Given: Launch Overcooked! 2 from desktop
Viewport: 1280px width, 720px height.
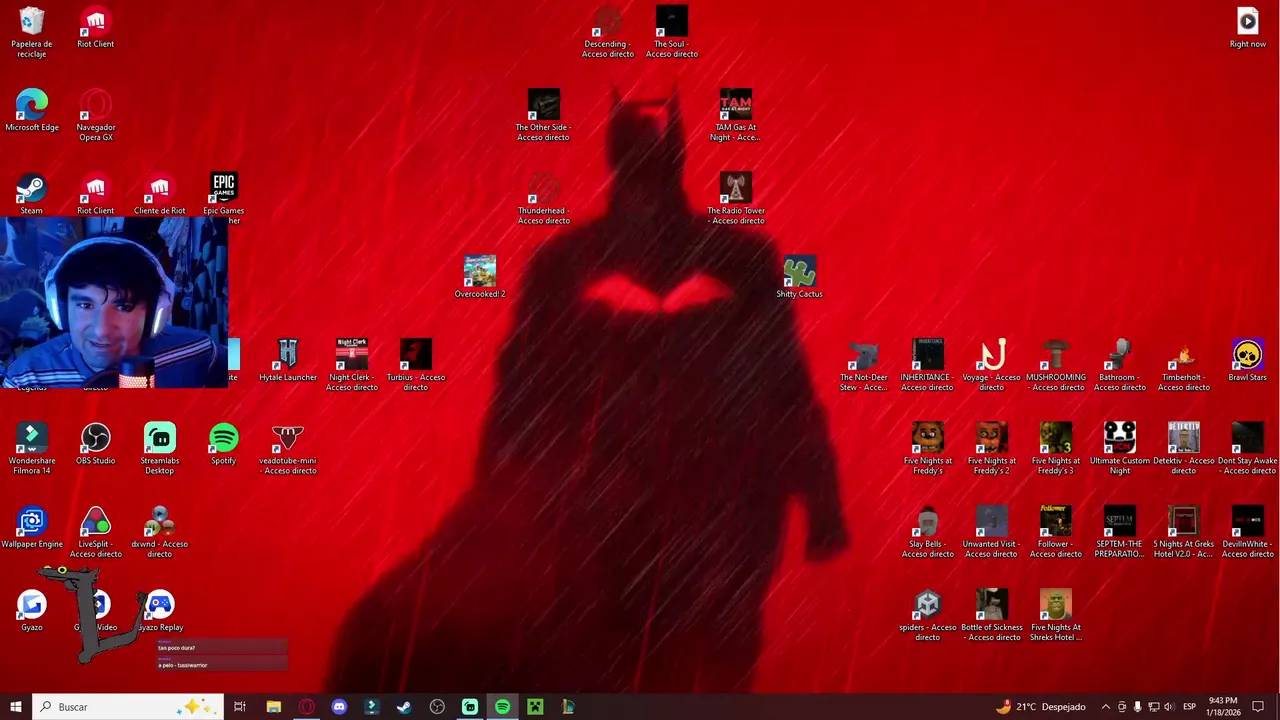Looking at the screenshot, I should (480, 277).
